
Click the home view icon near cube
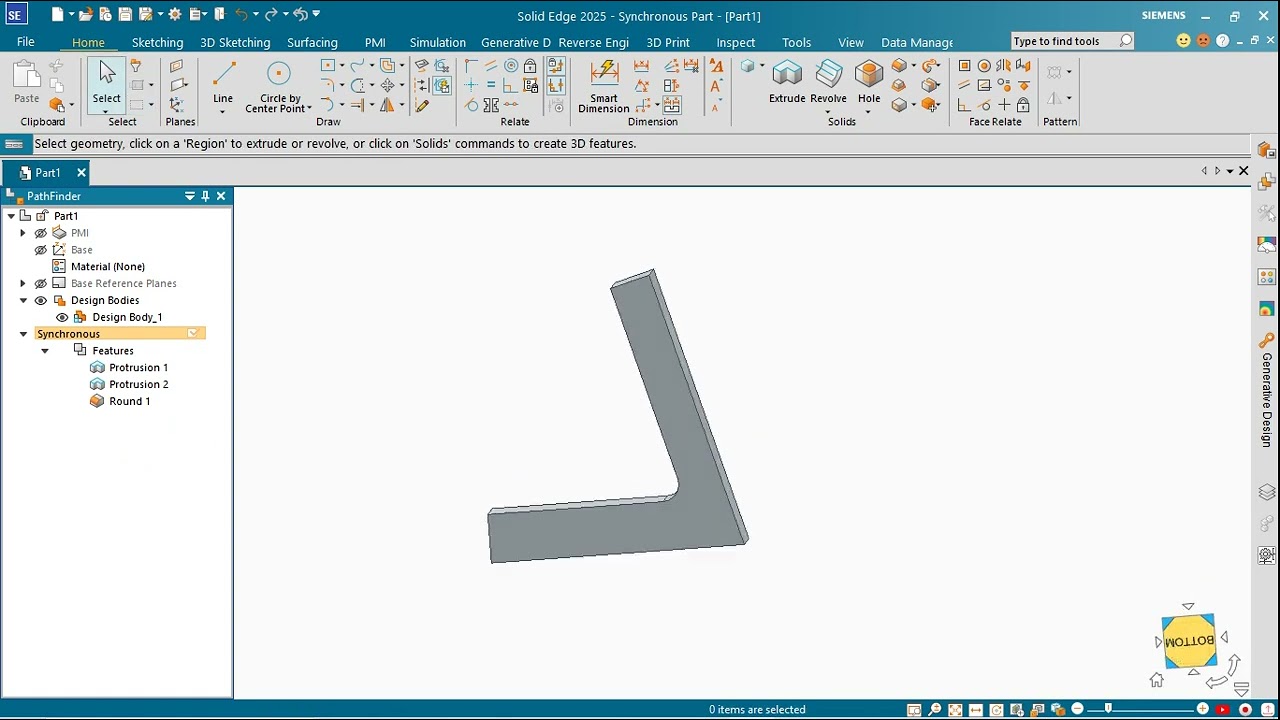point(1157,681)
